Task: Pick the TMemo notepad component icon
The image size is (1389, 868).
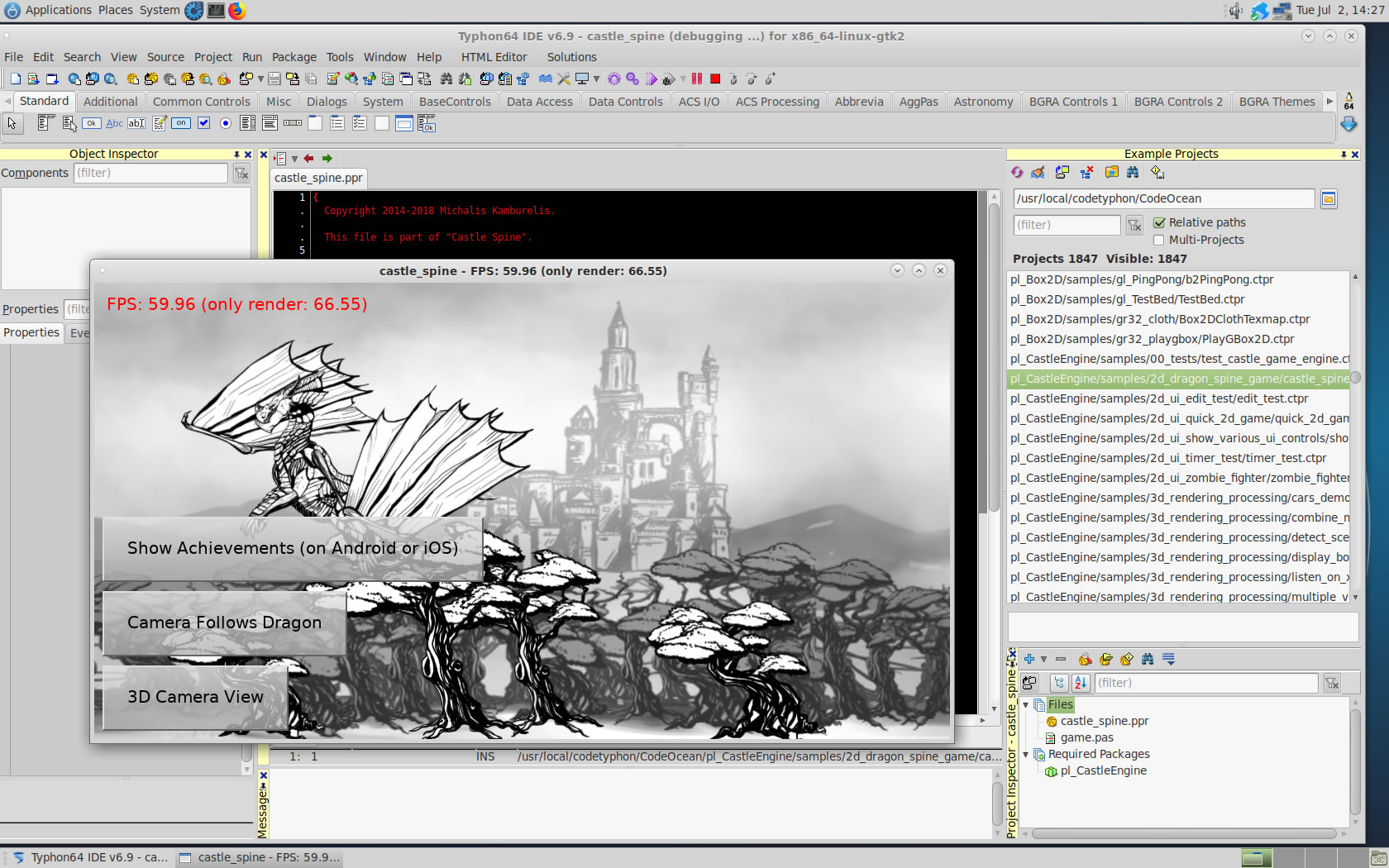Action: pyautogui.click(x=159, y=123)
